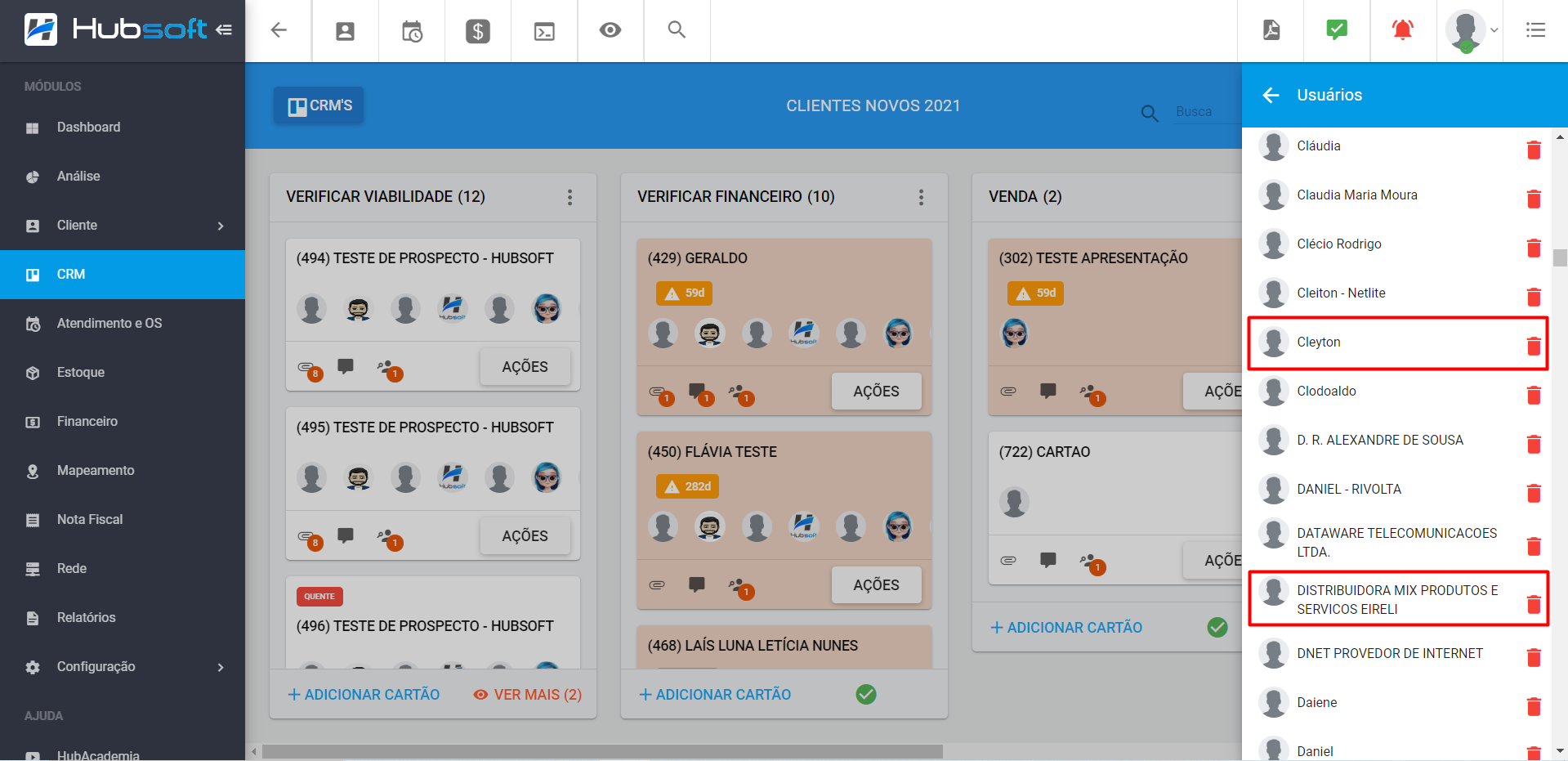Toggle the eye view icon in toolbar

tap(610, 30)
